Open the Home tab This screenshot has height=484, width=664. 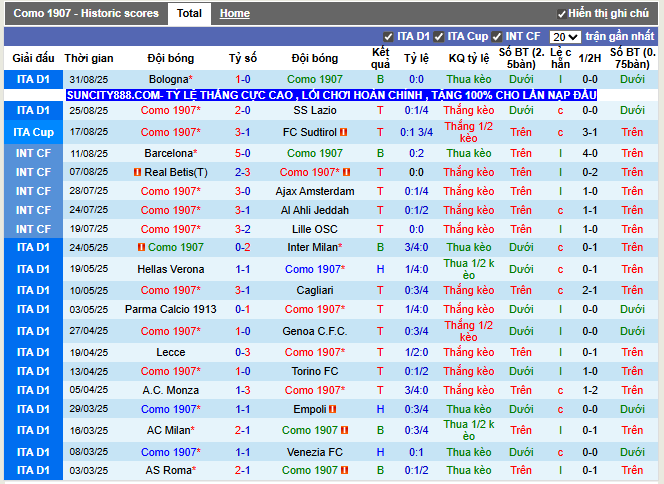tap(235, 14)
